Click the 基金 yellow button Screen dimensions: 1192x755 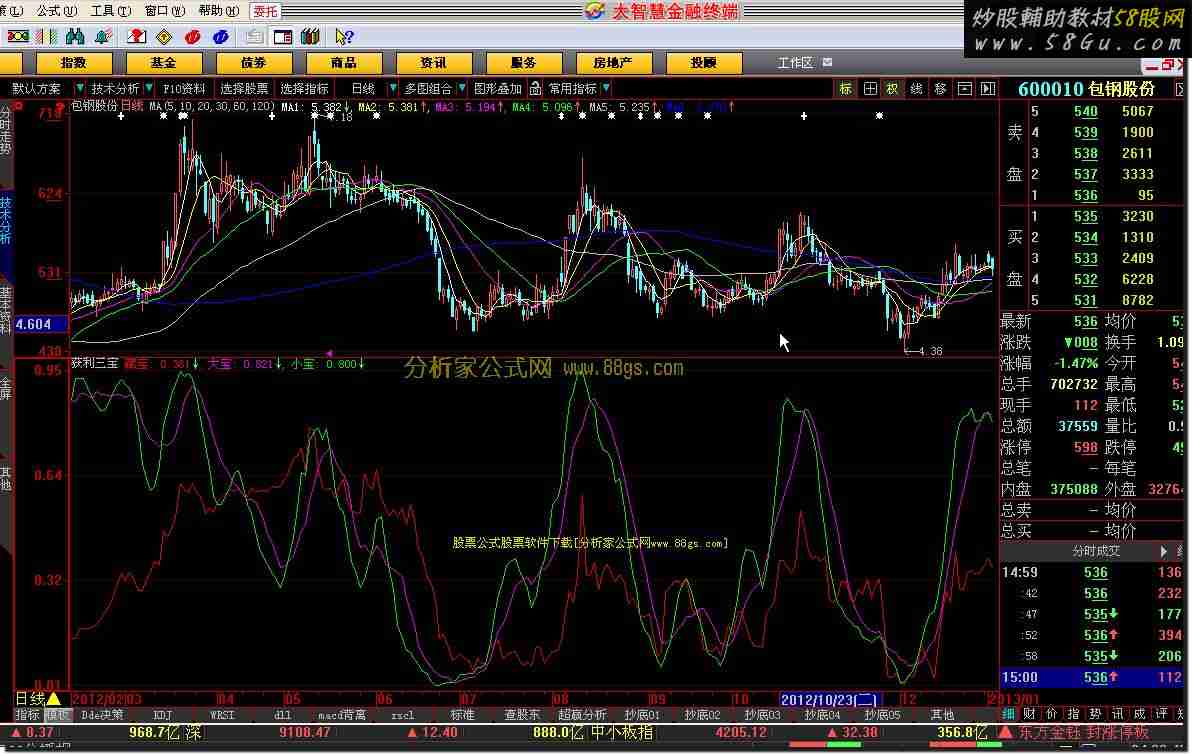(x=163, y=62)
